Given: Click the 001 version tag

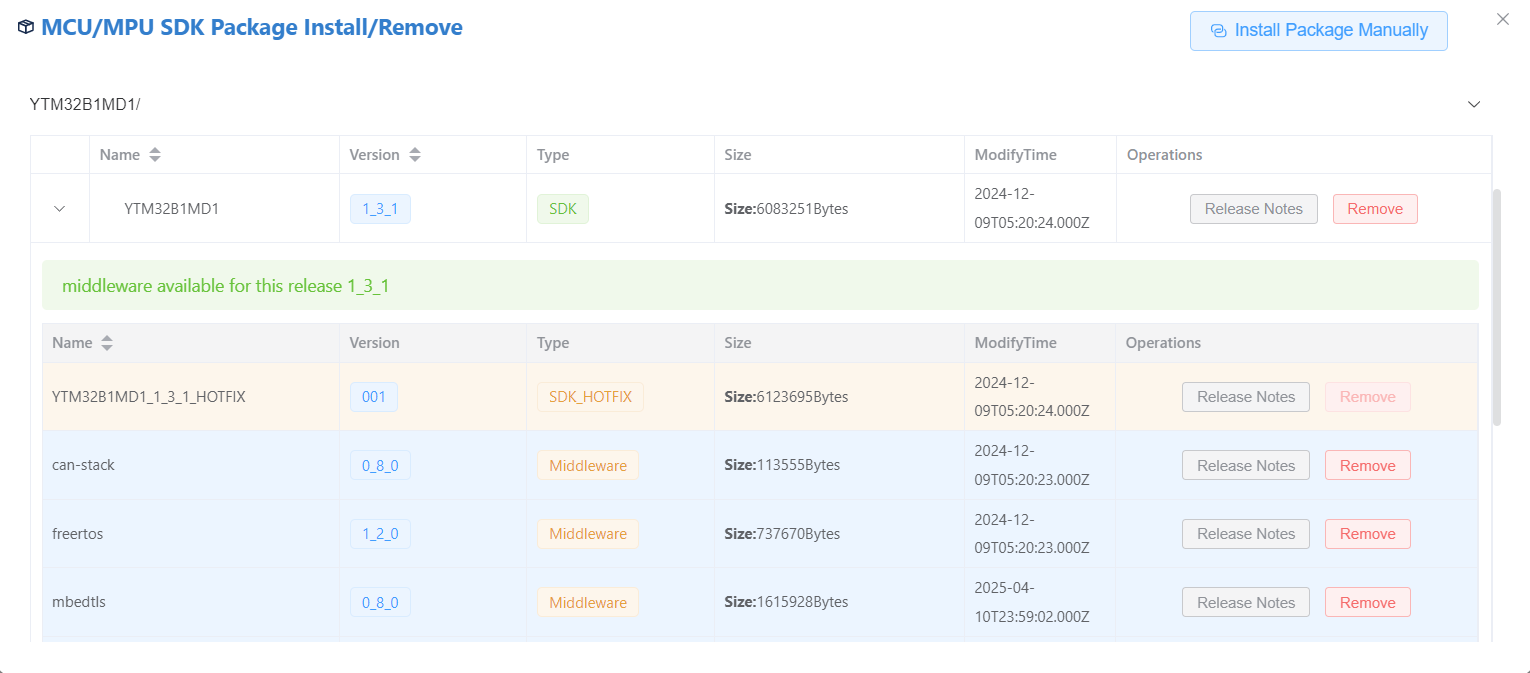Looking at the screenshot, I should pyautogui.click(x=374, y=397).
